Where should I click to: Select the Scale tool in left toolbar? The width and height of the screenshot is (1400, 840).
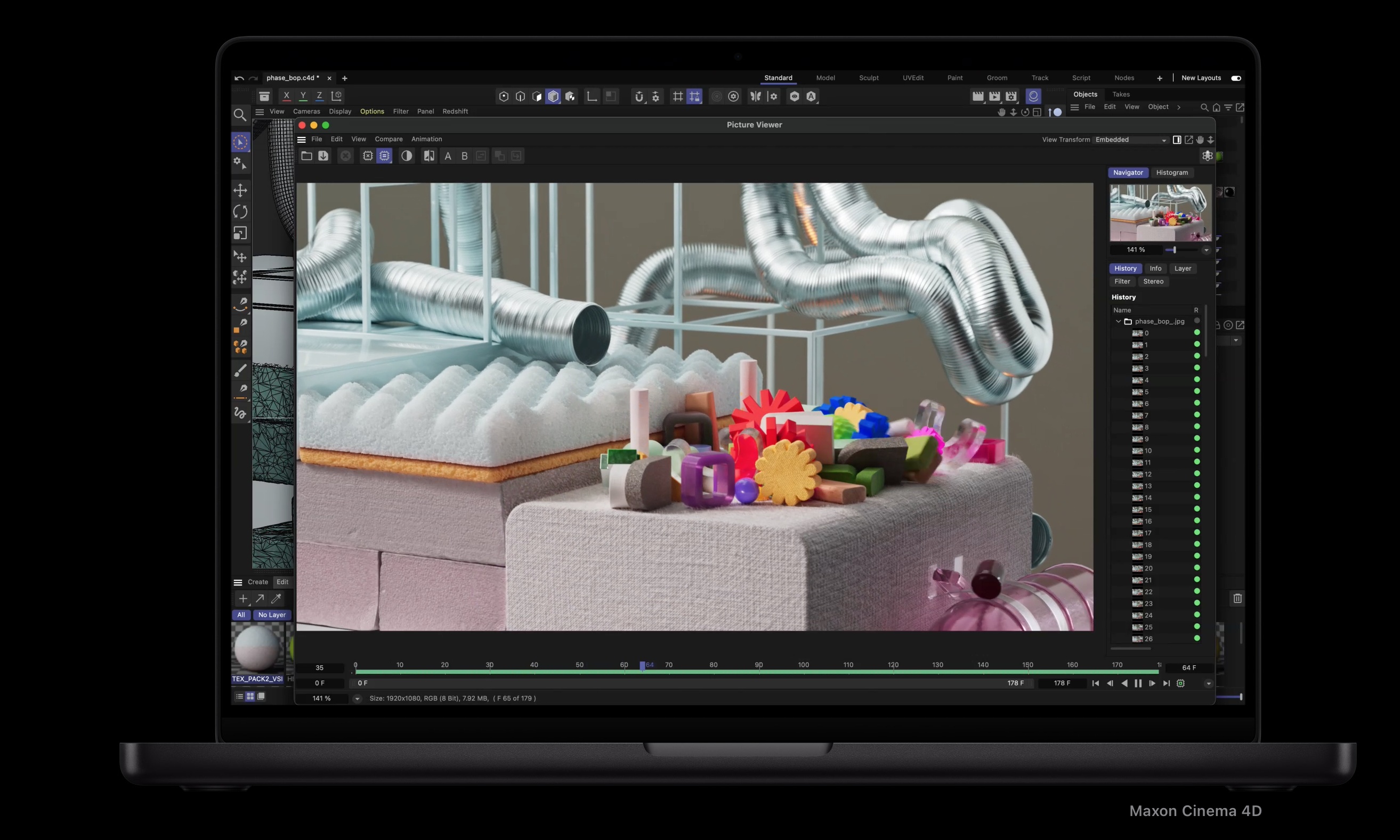[x=240, y=233]
